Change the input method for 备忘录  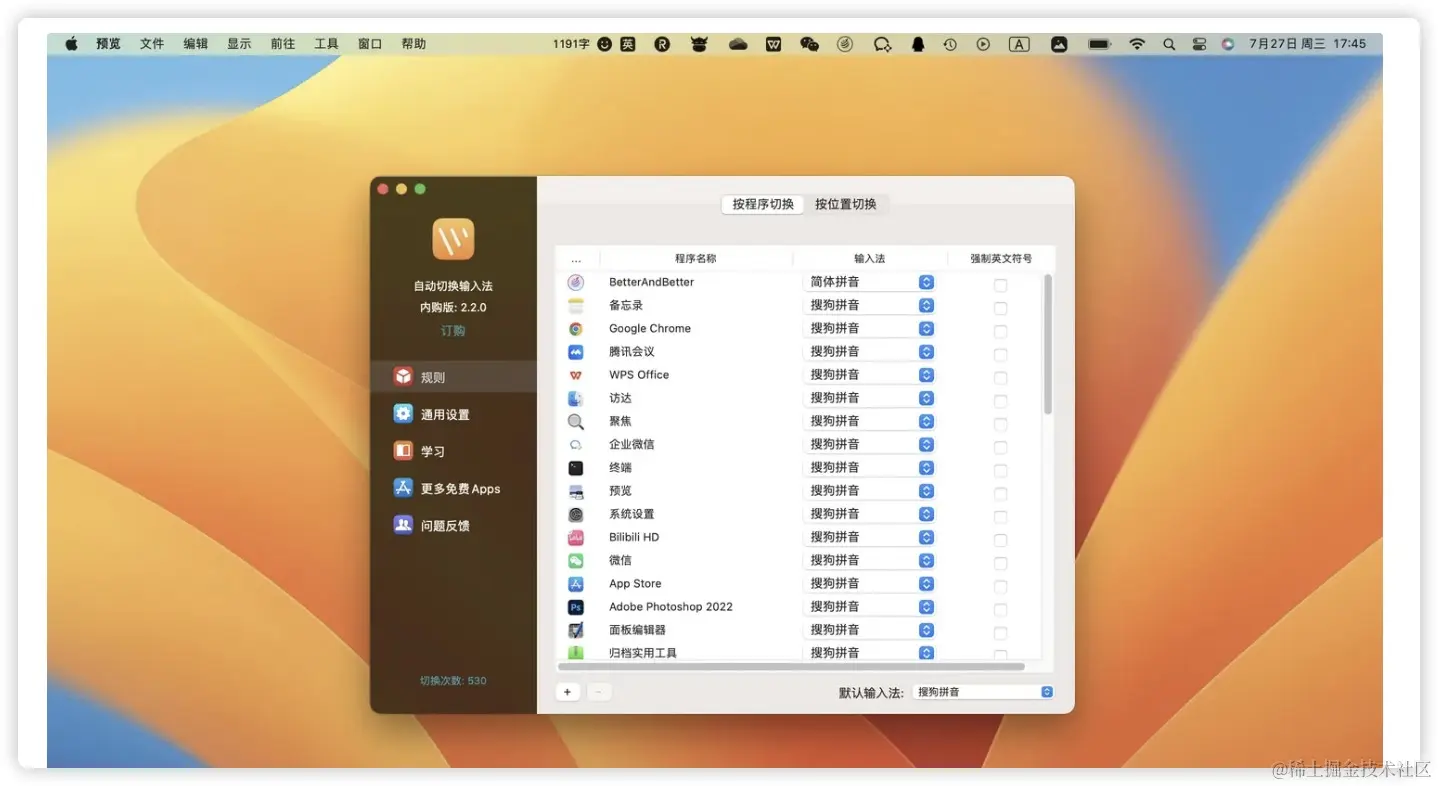coord(869,305)
